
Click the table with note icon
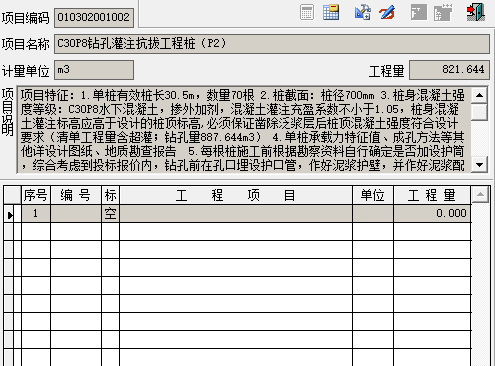point(331,13)
